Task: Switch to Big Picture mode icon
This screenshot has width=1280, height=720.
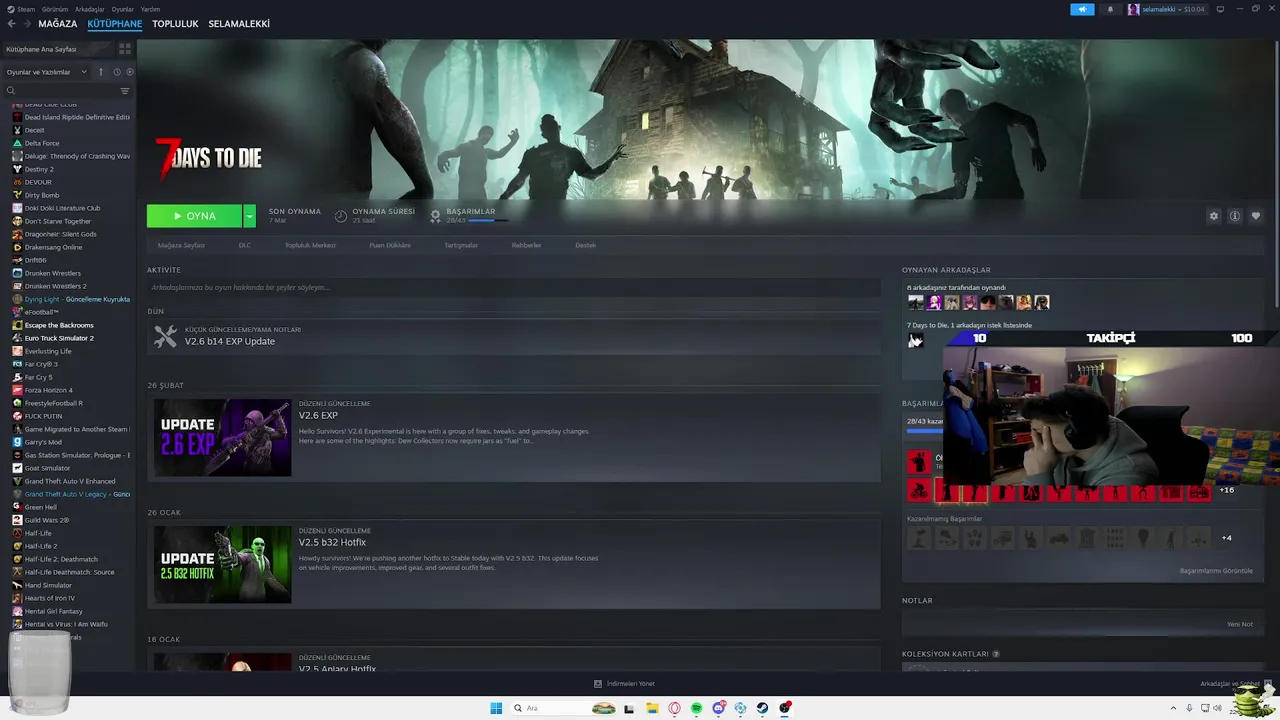Action: coord(1219,9)
